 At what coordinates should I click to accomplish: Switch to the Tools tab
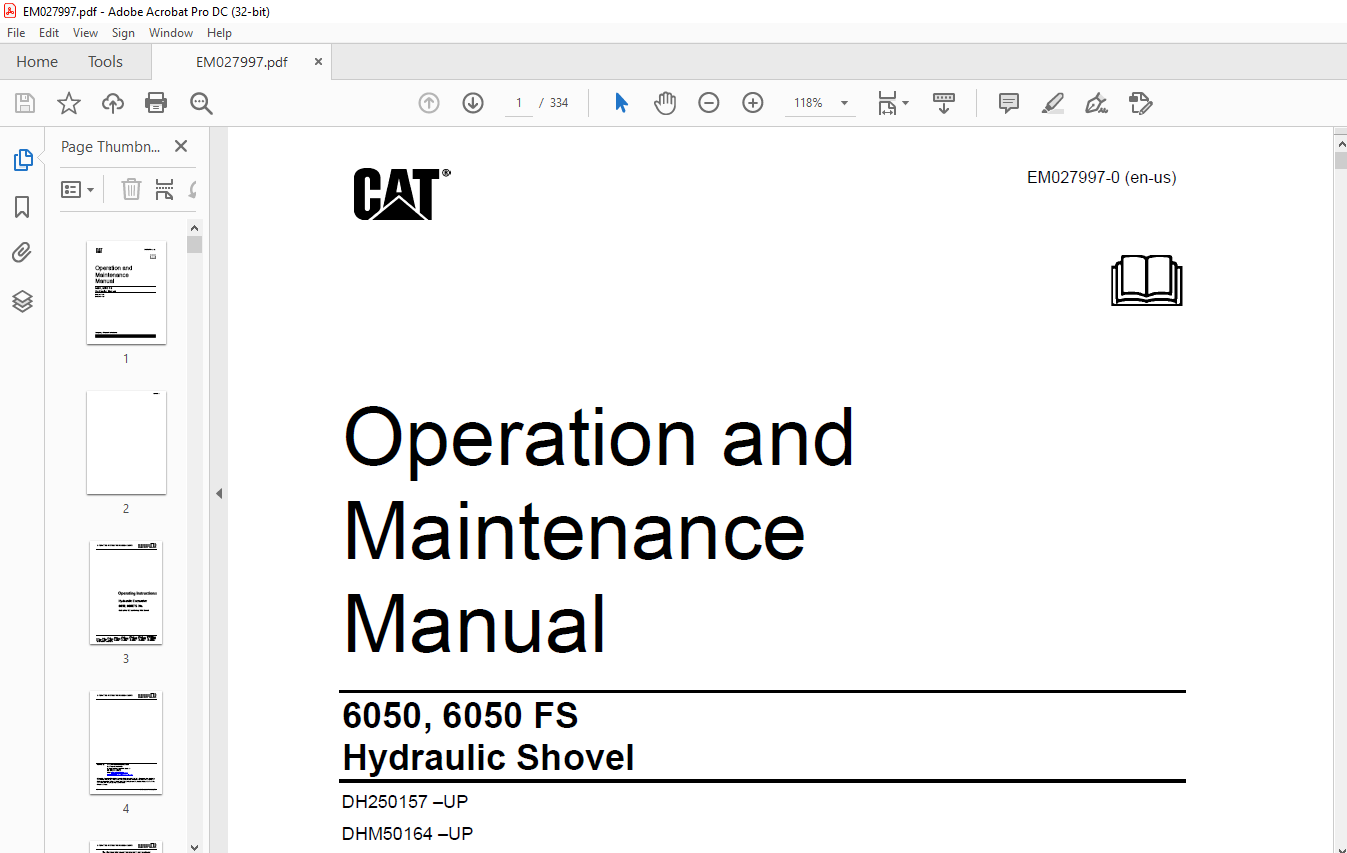(105, 62)
